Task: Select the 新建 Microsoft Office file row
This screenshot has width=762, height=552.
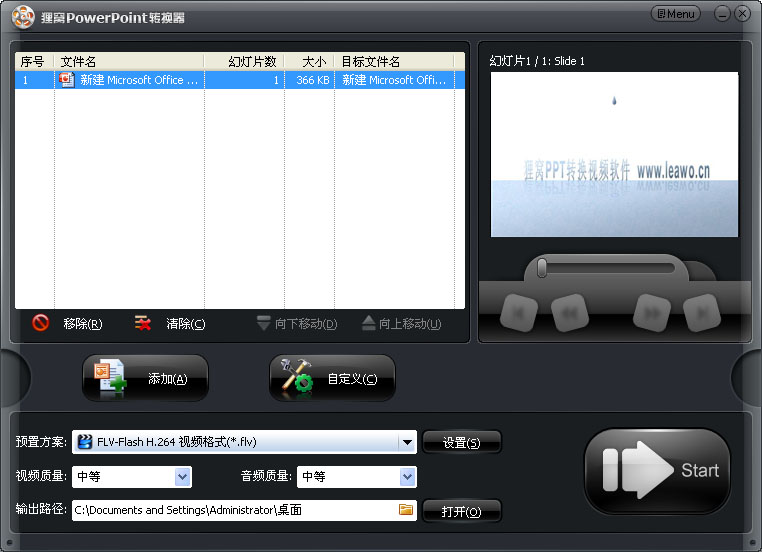Action: click(x=240, y=80)
